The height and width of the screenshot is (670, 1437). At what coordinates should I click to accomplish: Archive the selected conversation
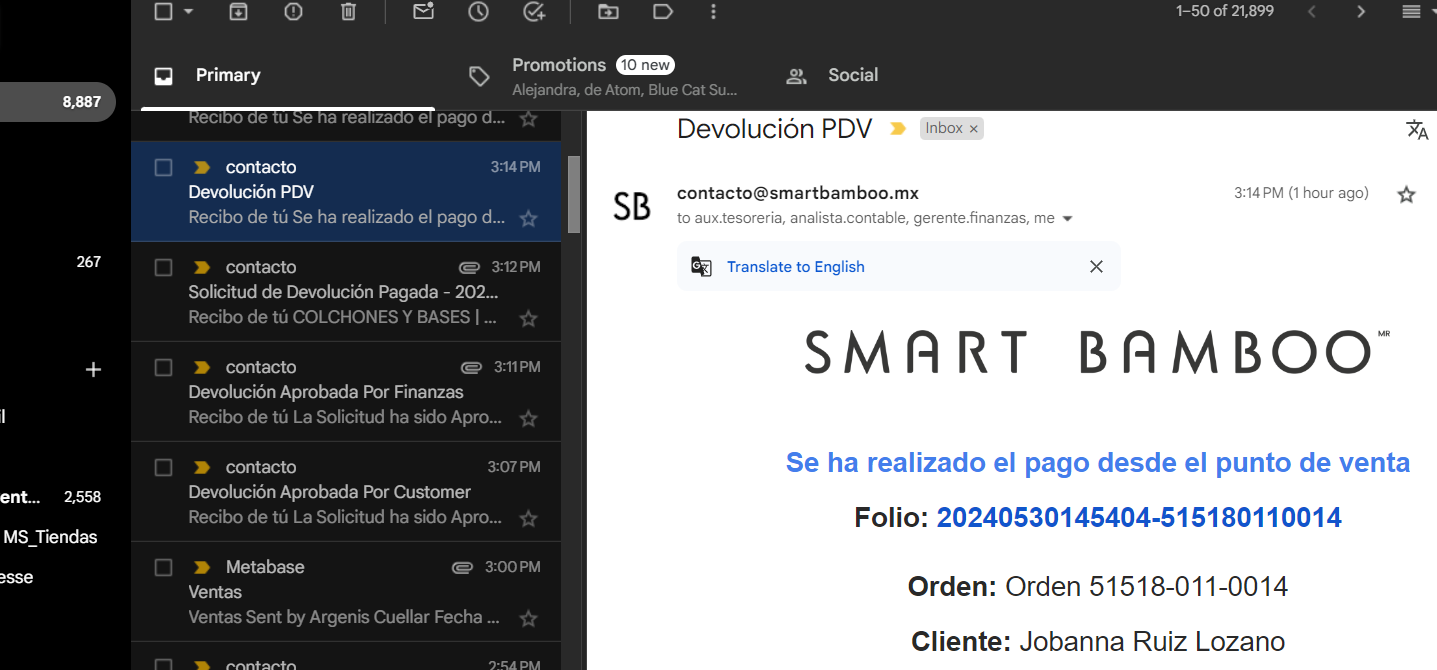coord(238,12)
